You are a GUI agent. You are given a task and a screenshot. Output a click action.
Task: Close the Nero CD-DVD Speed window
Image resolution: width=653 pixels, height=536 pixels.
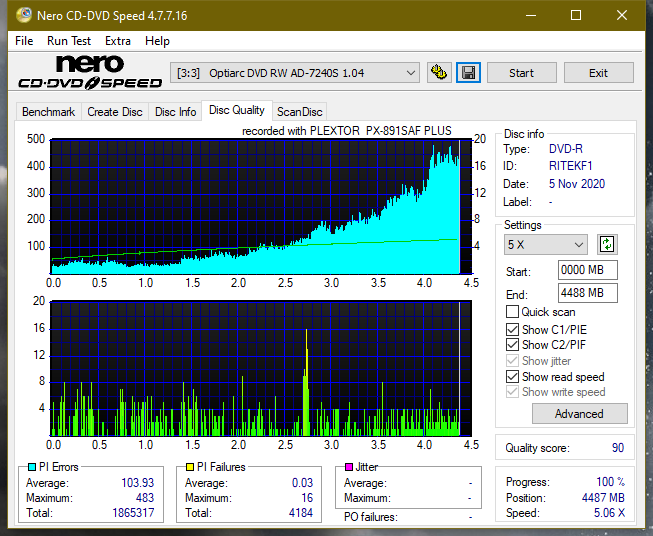(622, 15)
